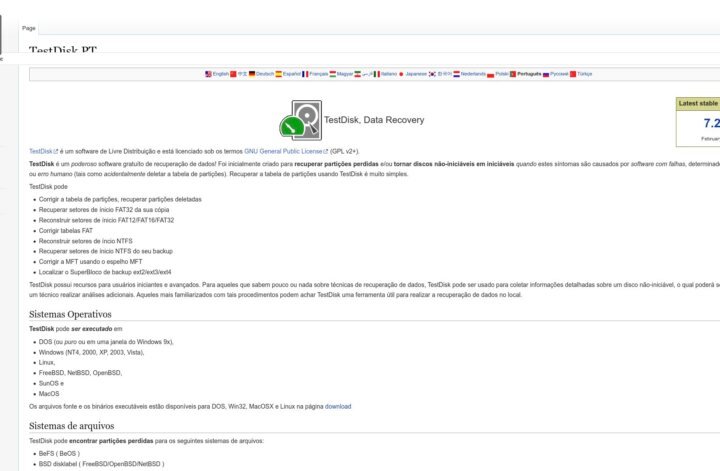
Task: Click the latest stable version number 7.2
Action: pyautogui.click(x=711, y=123)
